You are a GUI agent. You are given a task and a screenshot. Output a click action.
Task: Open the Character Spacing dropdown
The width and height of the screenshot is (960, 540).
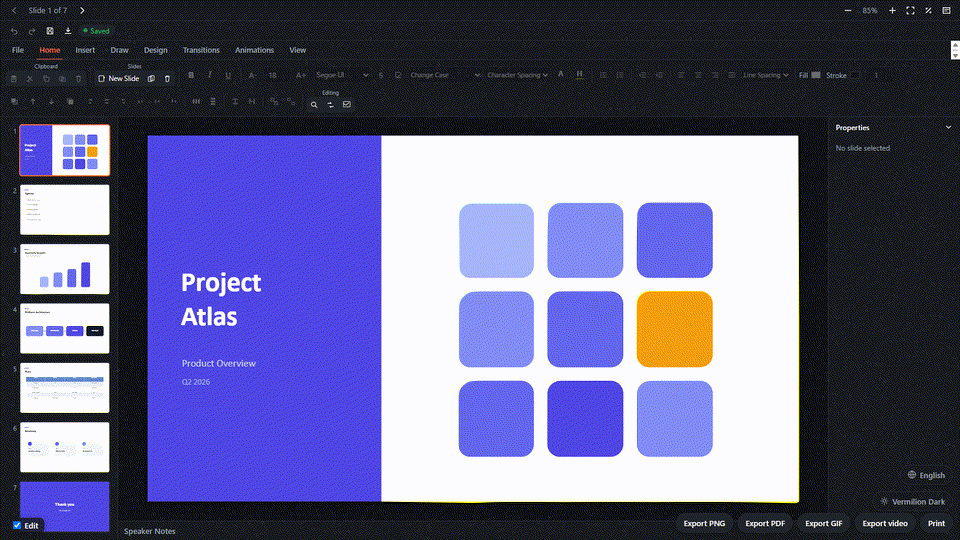coord(517,75)
